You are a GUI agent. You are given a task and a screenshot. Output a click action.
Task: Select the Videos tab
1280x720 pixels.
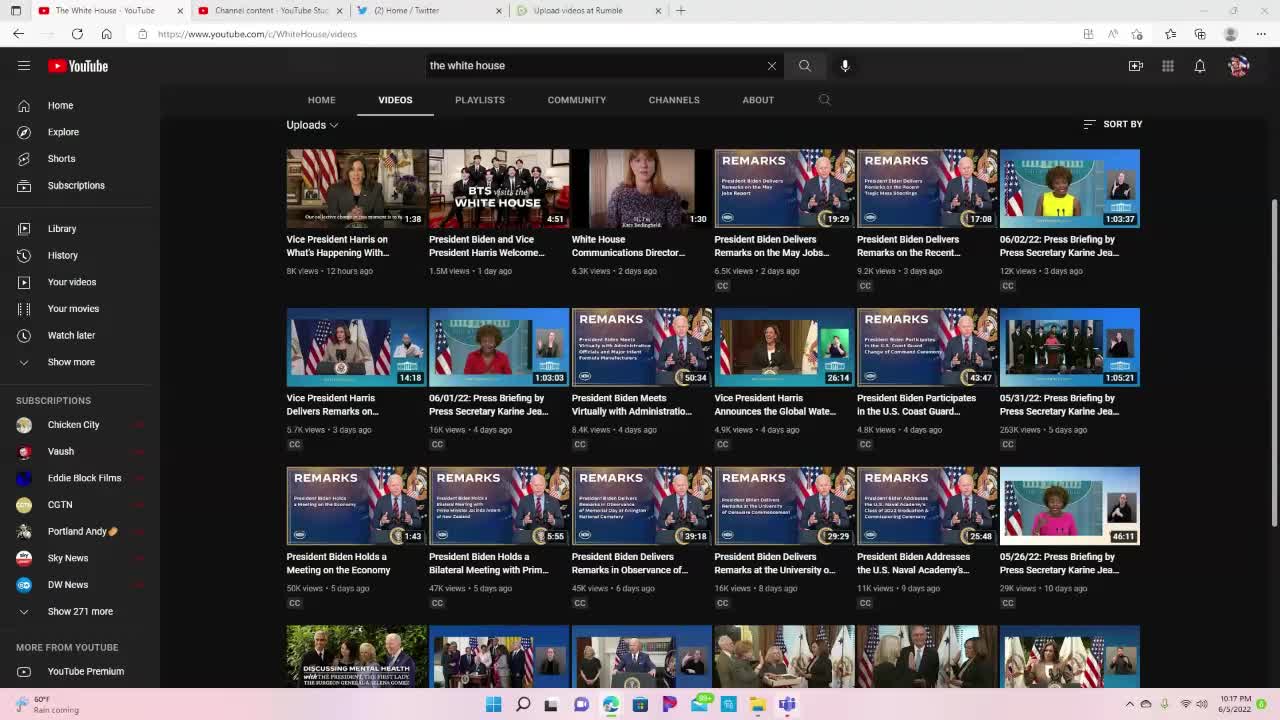point(395,100)
